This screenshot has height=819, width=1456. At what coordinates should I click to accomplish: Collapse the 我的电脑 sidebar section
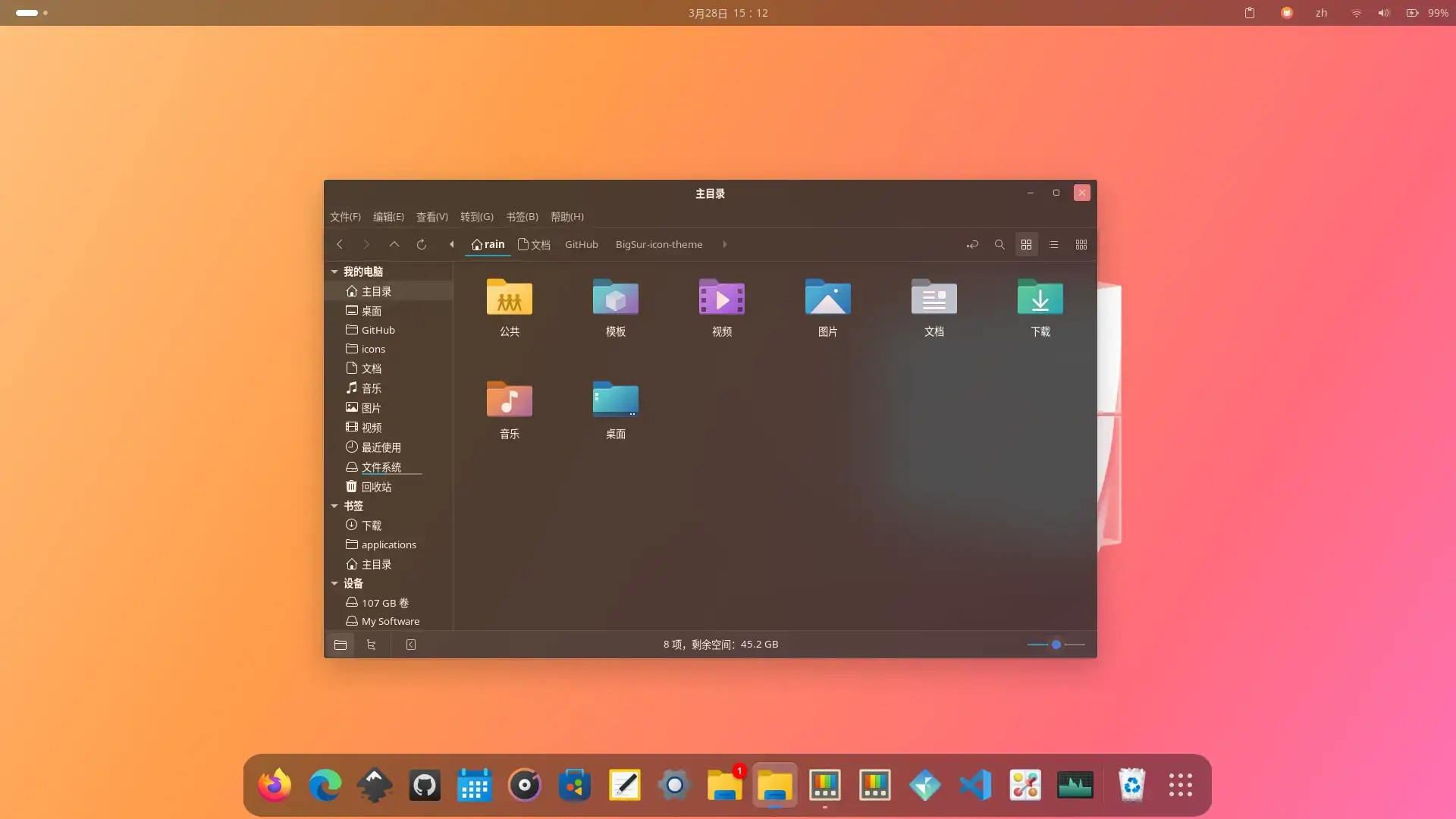click(334, 271)
